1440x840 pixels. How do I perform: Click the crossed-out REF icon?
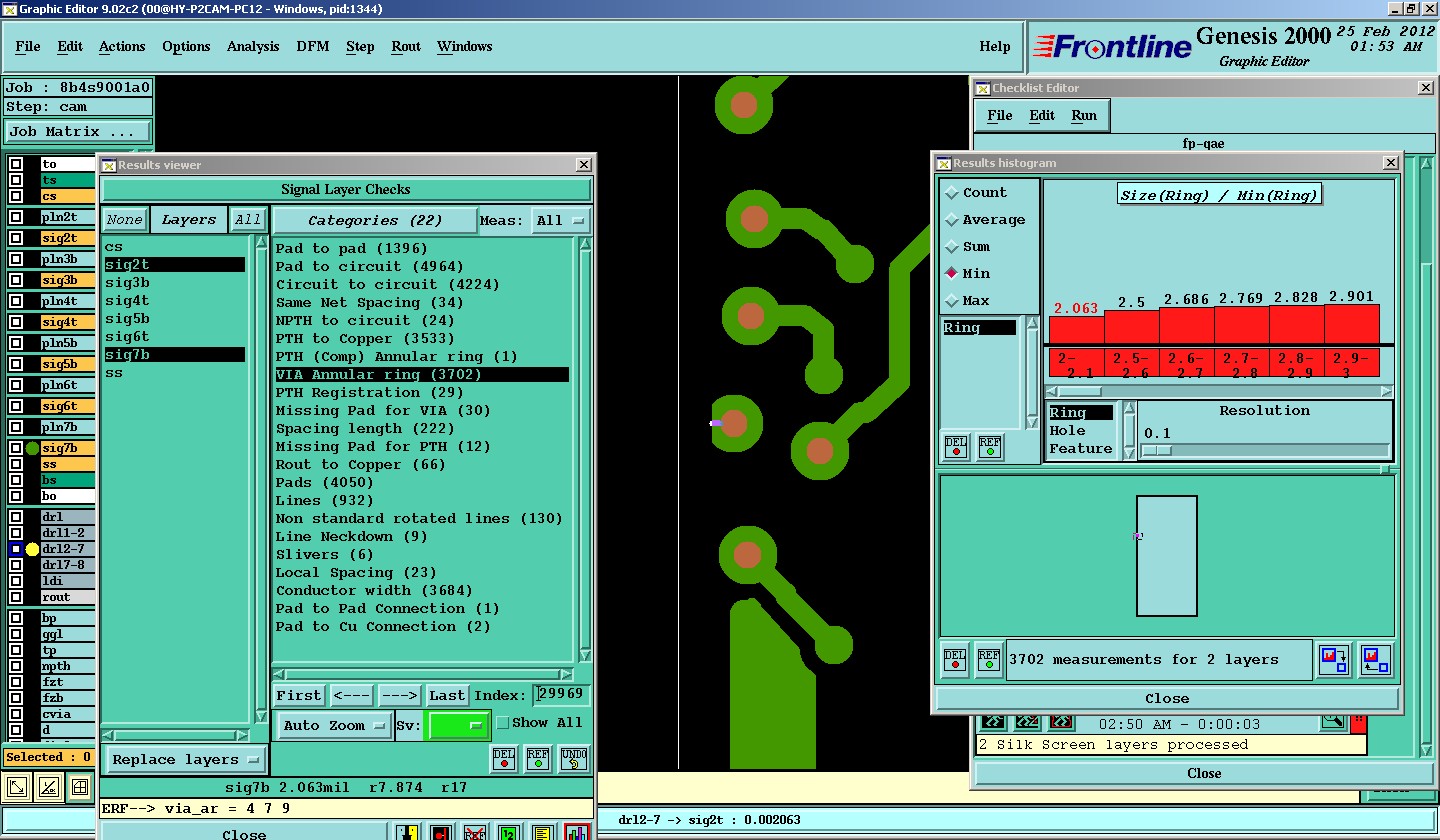[x=475, y=833]
